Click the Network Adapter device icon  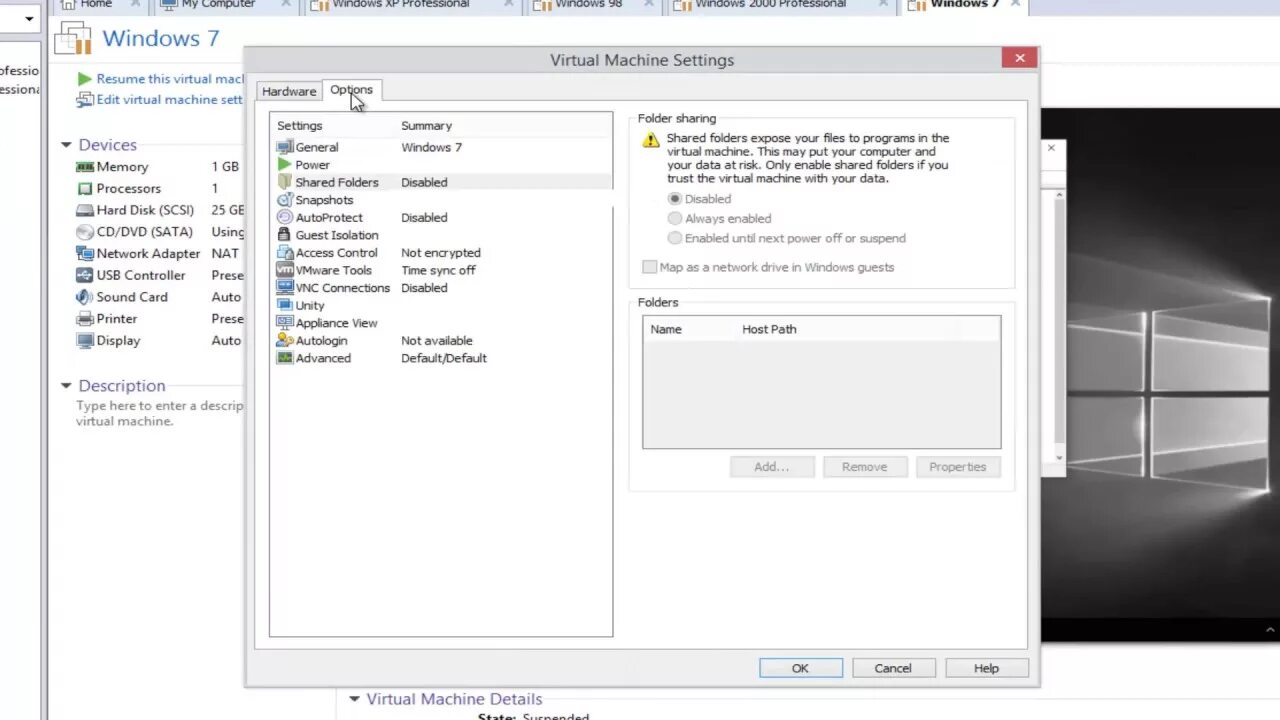[85, 254]
